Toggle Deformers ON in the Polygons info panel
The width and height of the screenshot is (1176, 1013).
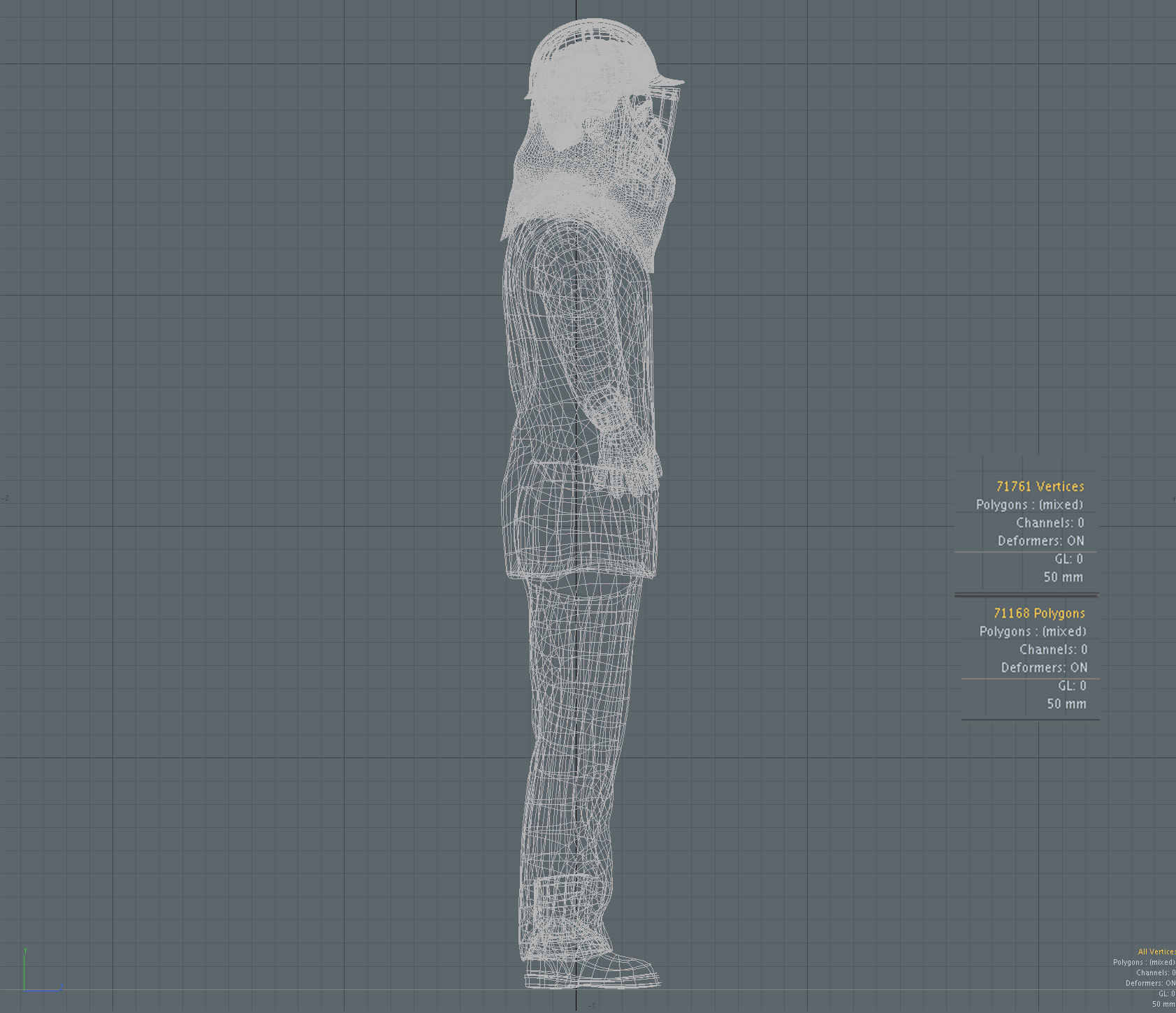[1044, 667]
